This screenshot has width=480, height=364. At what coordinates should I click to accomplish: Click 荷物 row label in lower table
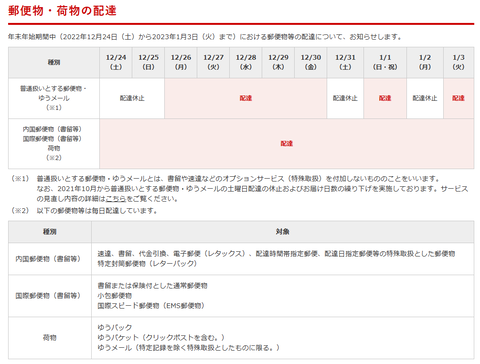click(50, 338)
